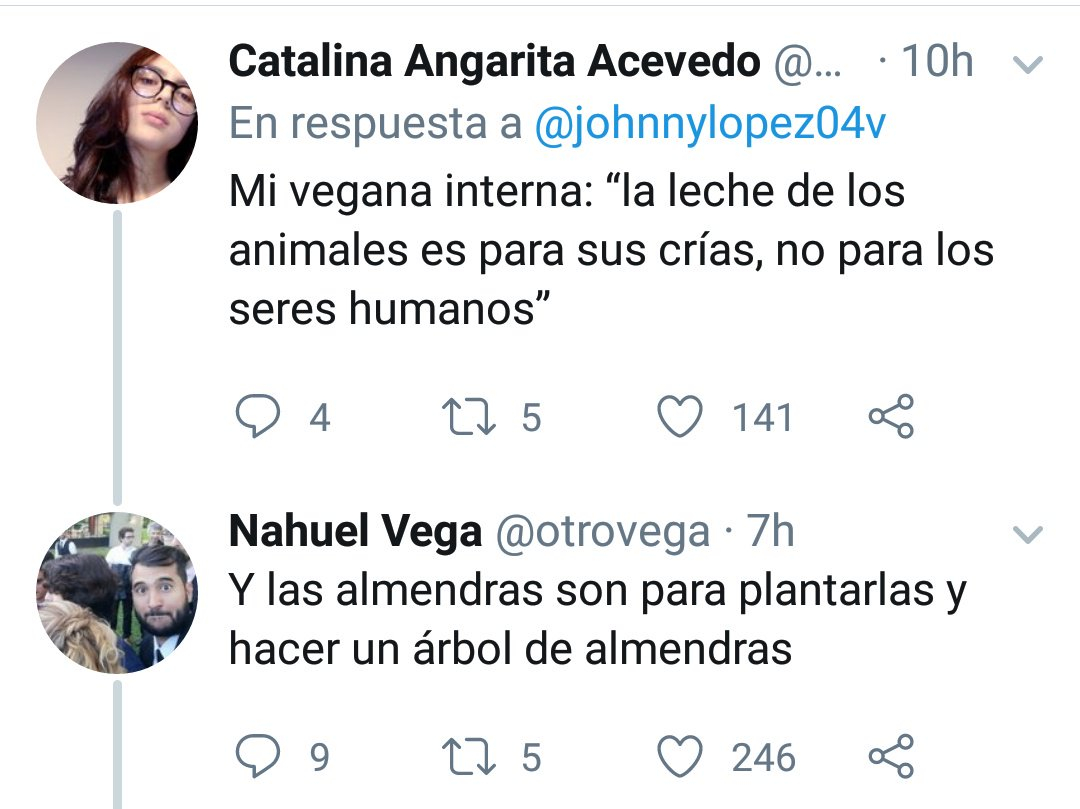Reply to Nahuel Vega's tweet
This screenshot has height=809, width=1080.
pos(258,757)
